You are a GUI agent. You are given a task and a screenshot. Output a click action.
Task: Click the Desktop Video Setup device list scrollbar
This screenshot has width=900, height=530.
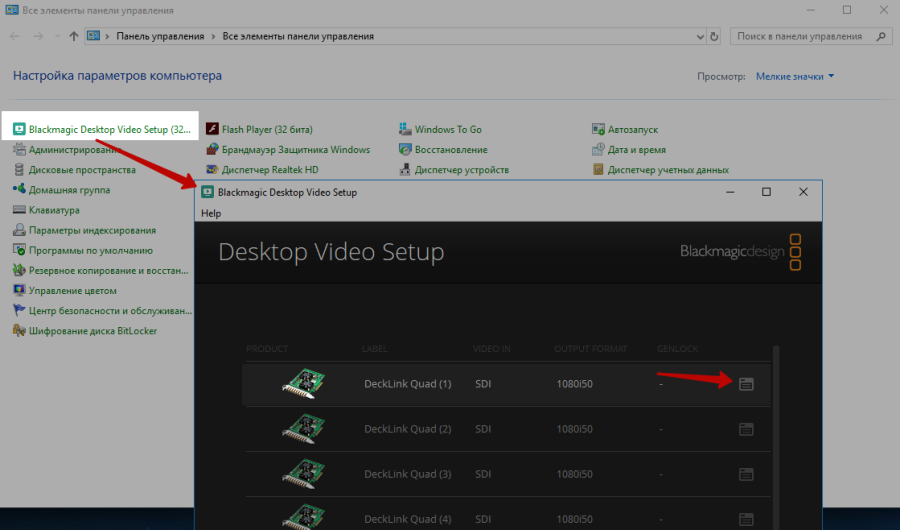coord(777,436)
